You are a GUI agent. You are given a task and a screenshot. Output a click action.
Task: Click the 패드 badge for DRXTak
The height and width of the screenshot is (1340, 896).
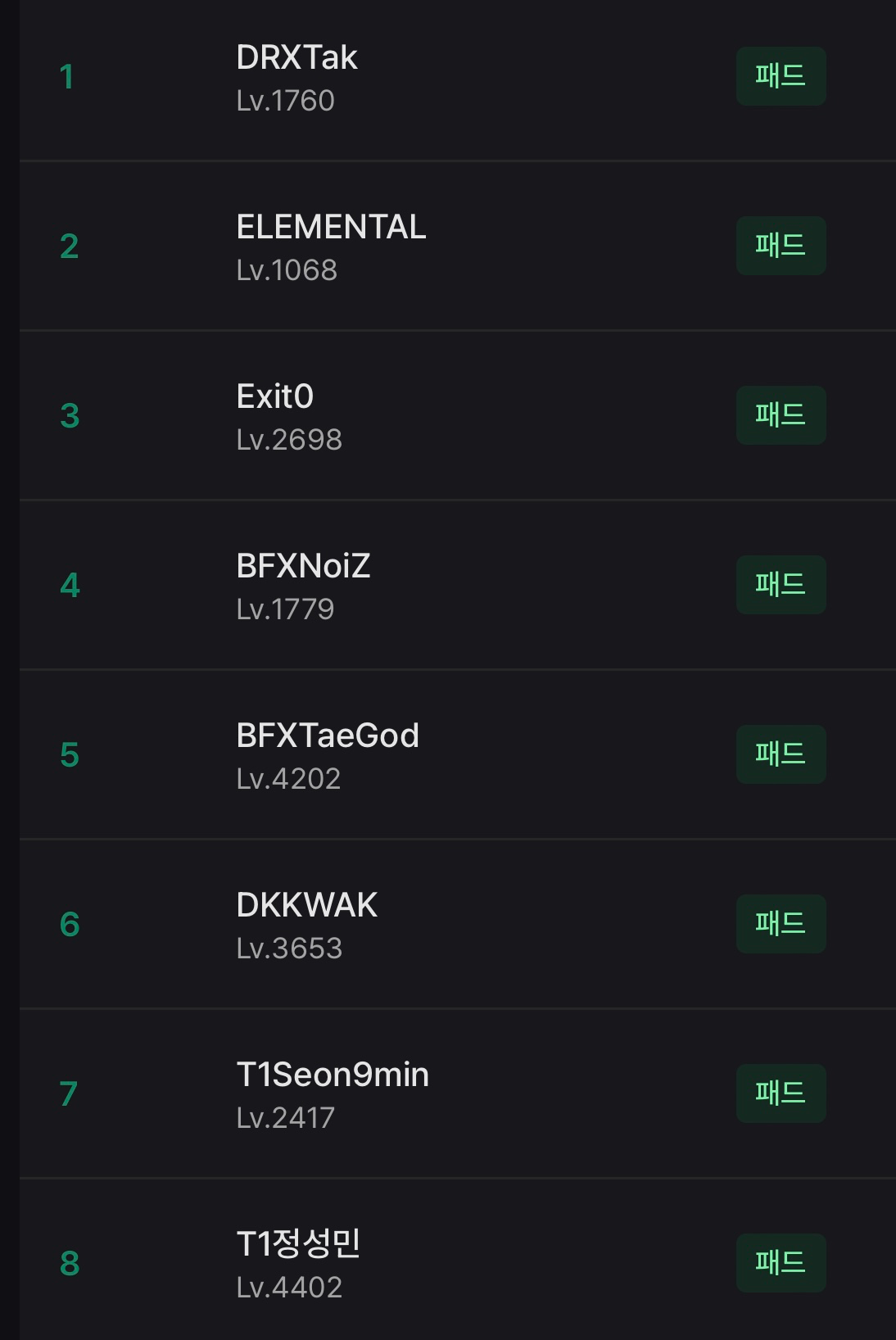point(781,76)
